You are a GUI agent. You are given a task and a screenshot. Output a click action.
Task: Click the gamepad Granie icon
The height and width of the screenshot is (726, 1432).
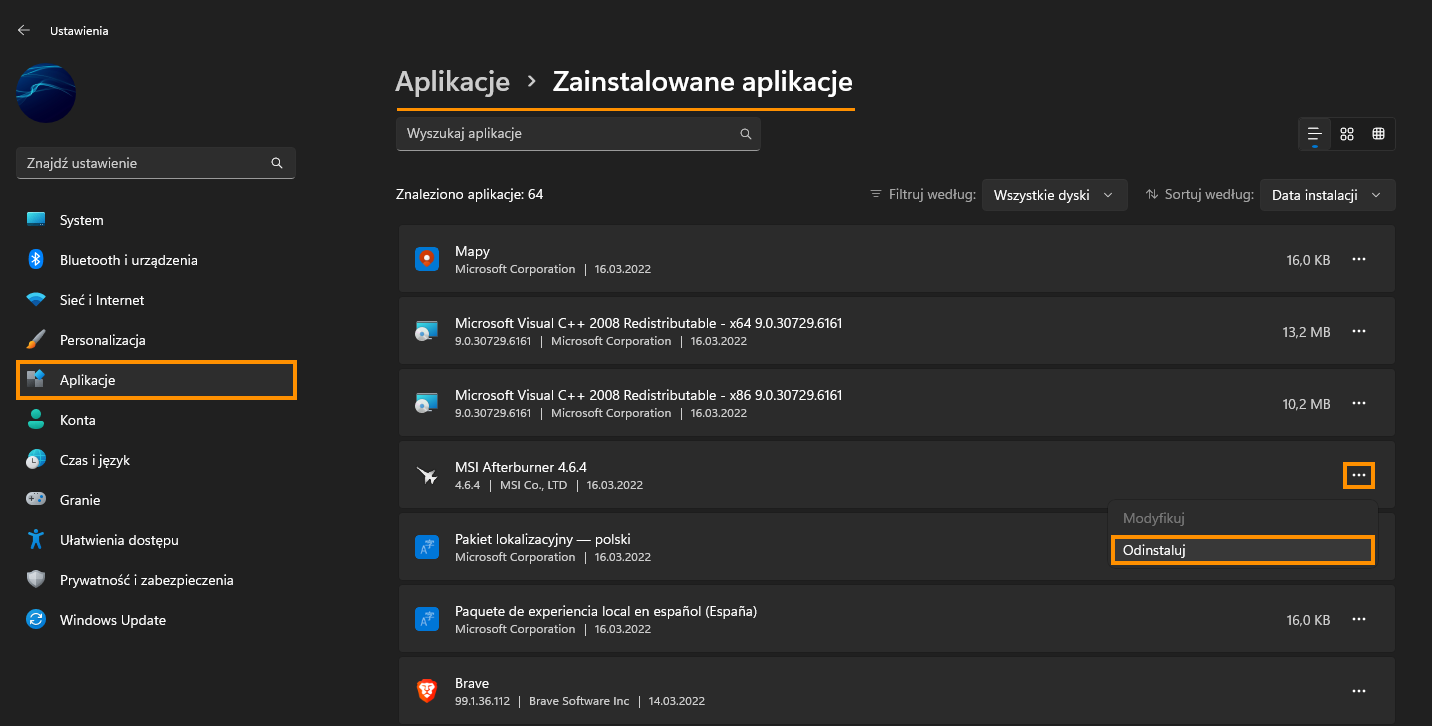36,499
